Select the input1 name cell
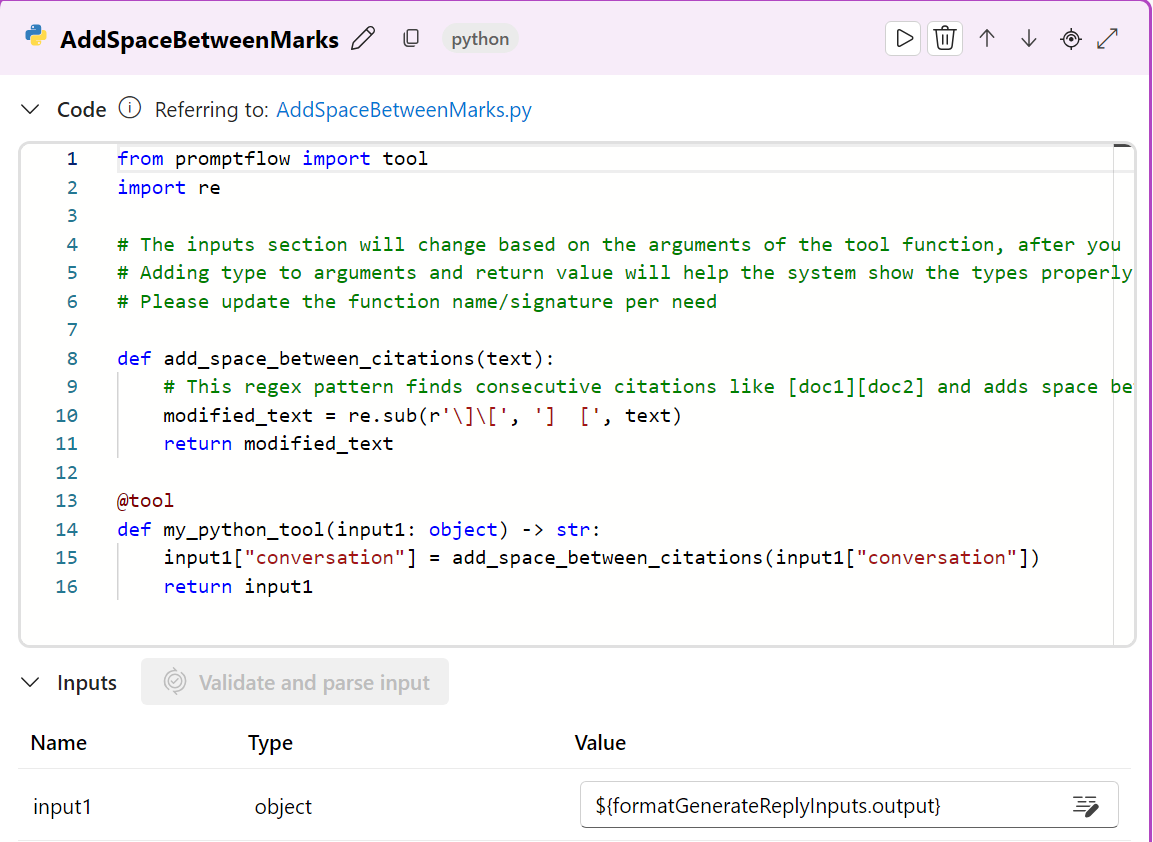This screenshot has height=842, width=1153. click(x=63, y=807)
